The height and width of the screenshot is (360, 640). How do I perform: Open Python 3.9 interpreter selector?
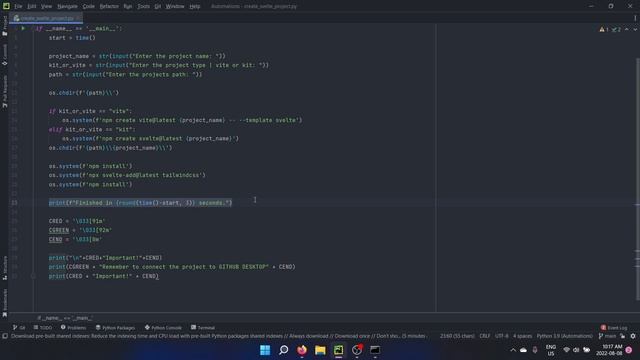(x=564, y=336)
